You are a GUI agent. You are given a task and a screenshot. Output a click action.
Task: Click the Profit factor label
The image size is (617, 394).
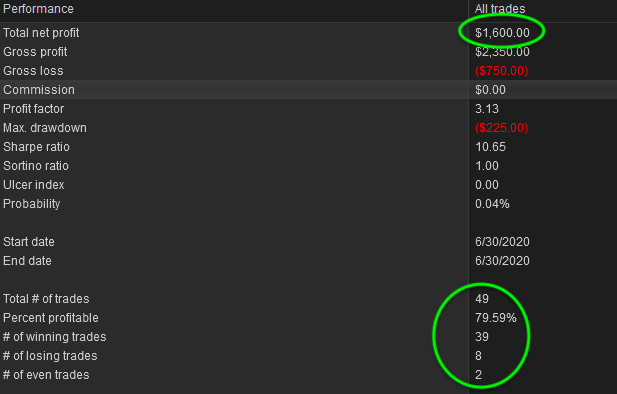tap(33, 109)
